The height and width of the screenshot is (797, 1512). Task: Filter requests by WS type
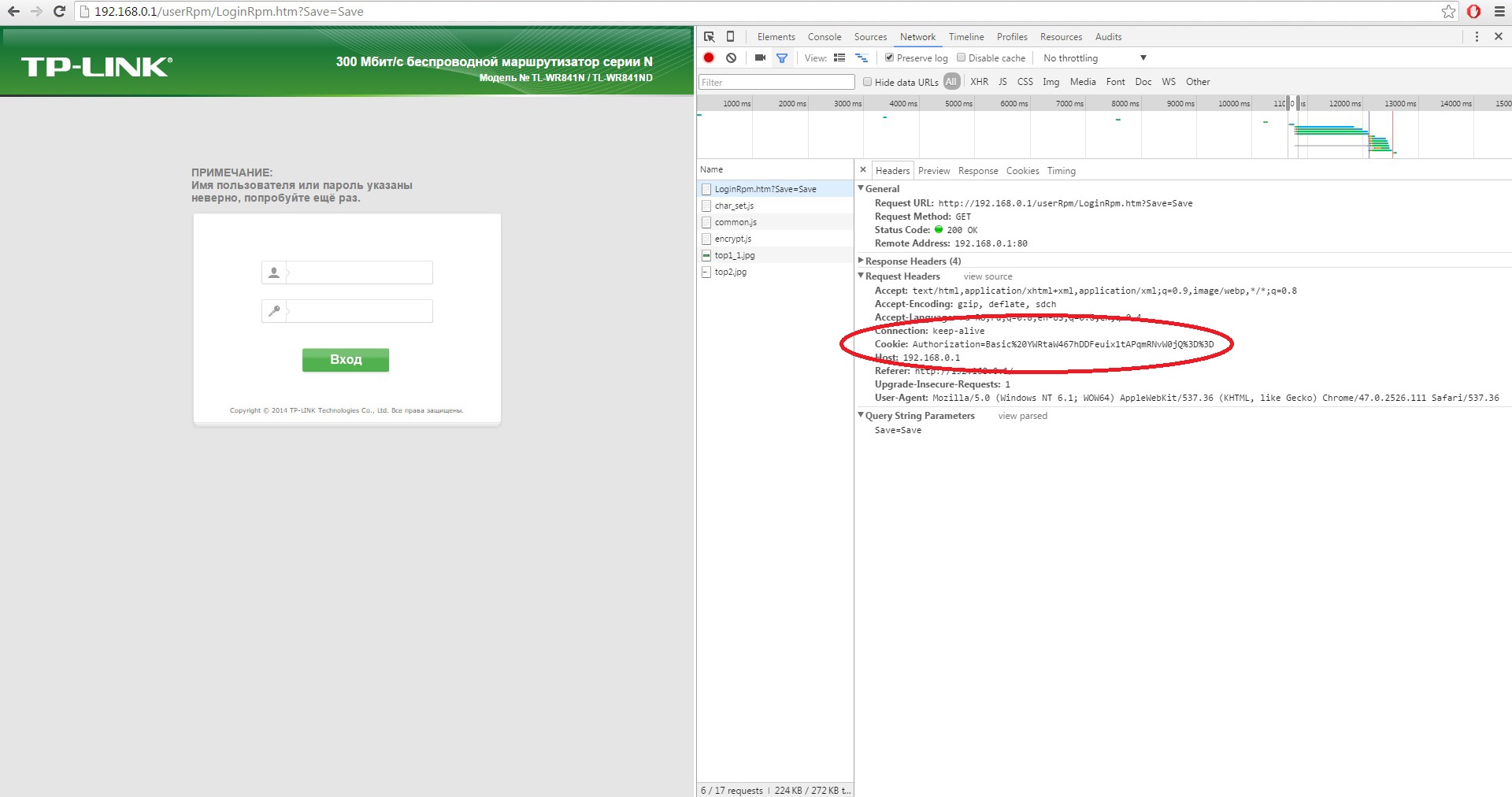pyautogui.click(x=1169, y=82)
